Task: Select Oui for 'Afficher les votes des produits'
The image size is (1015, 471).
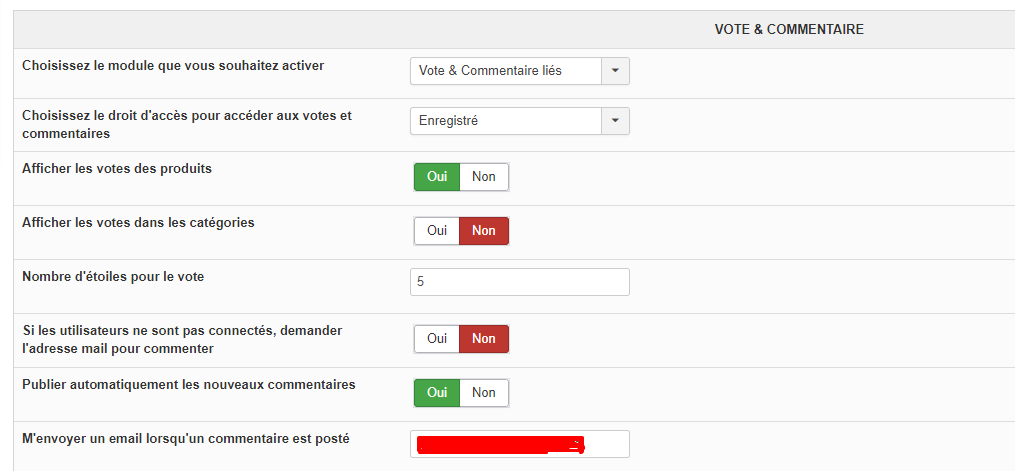Action: (437, 177)
